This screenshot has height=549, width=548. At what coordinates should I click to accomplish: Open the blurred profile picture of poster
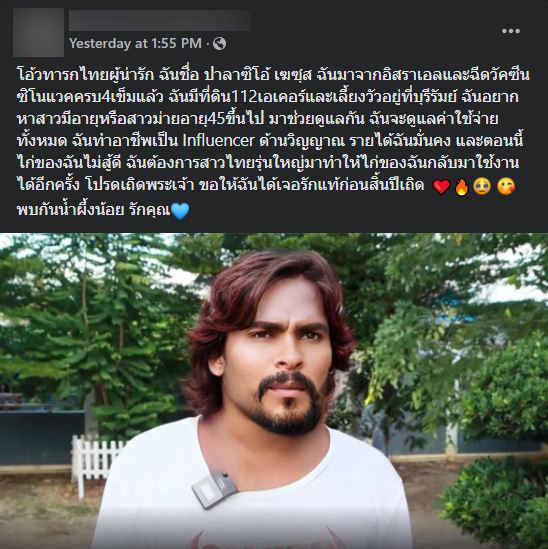(39, 32)
